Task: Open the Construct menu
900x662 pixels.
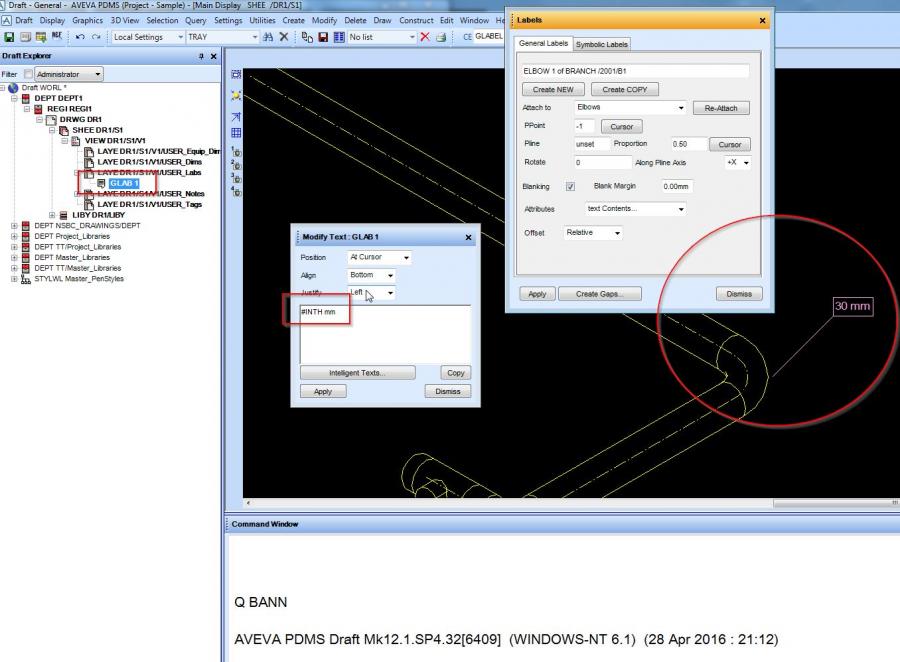Action: pos(416,21)
